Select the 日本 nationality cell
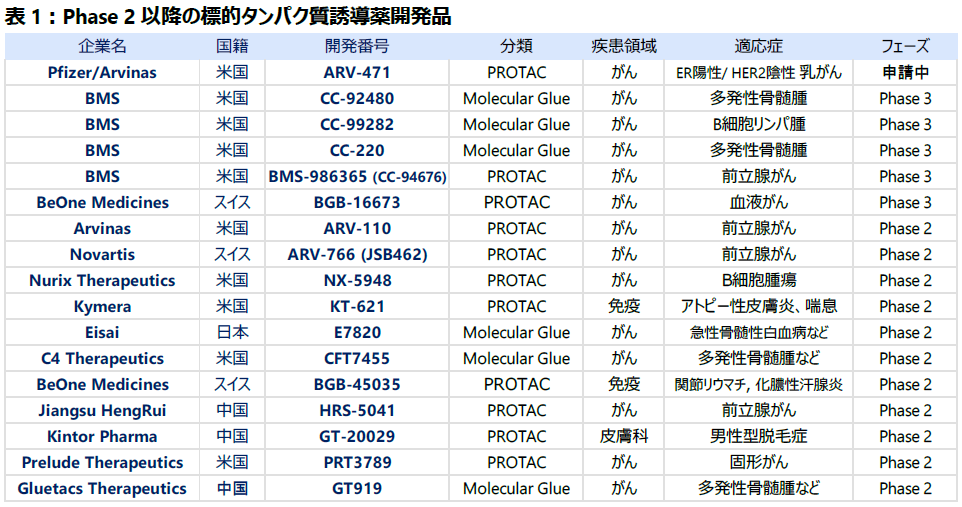The image size is (962, 507). click(x=232, y=333)
